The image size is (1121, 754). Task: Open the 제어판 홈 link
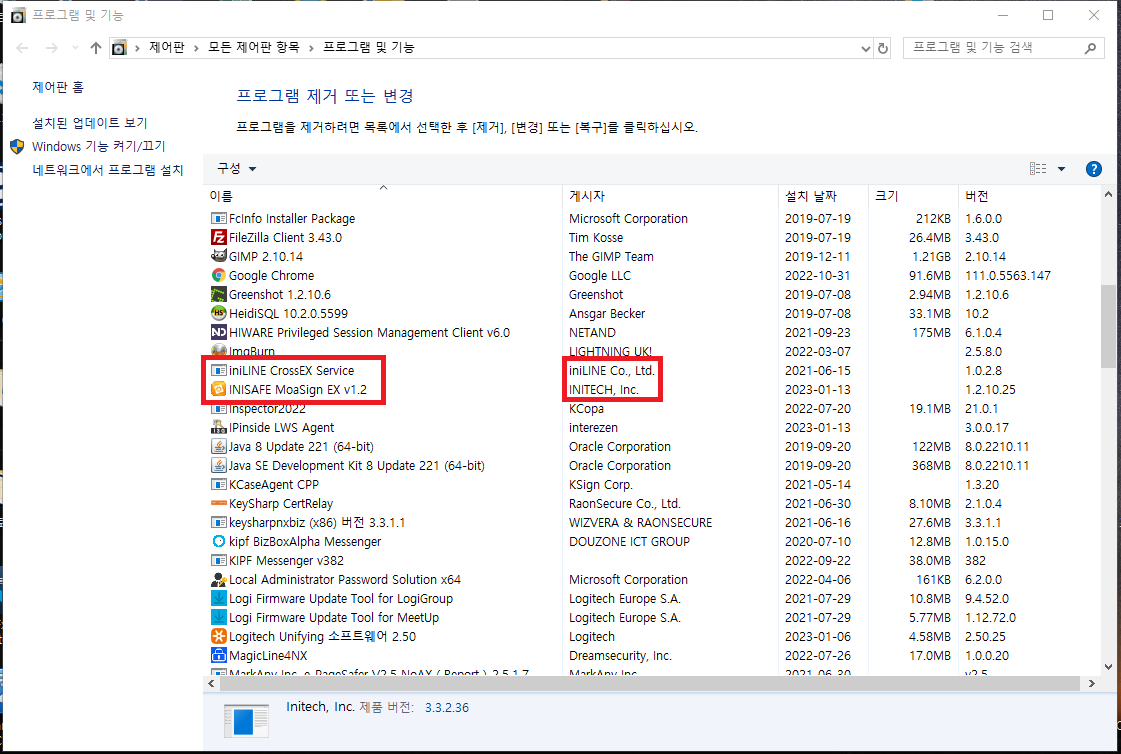tap(58, 87)
